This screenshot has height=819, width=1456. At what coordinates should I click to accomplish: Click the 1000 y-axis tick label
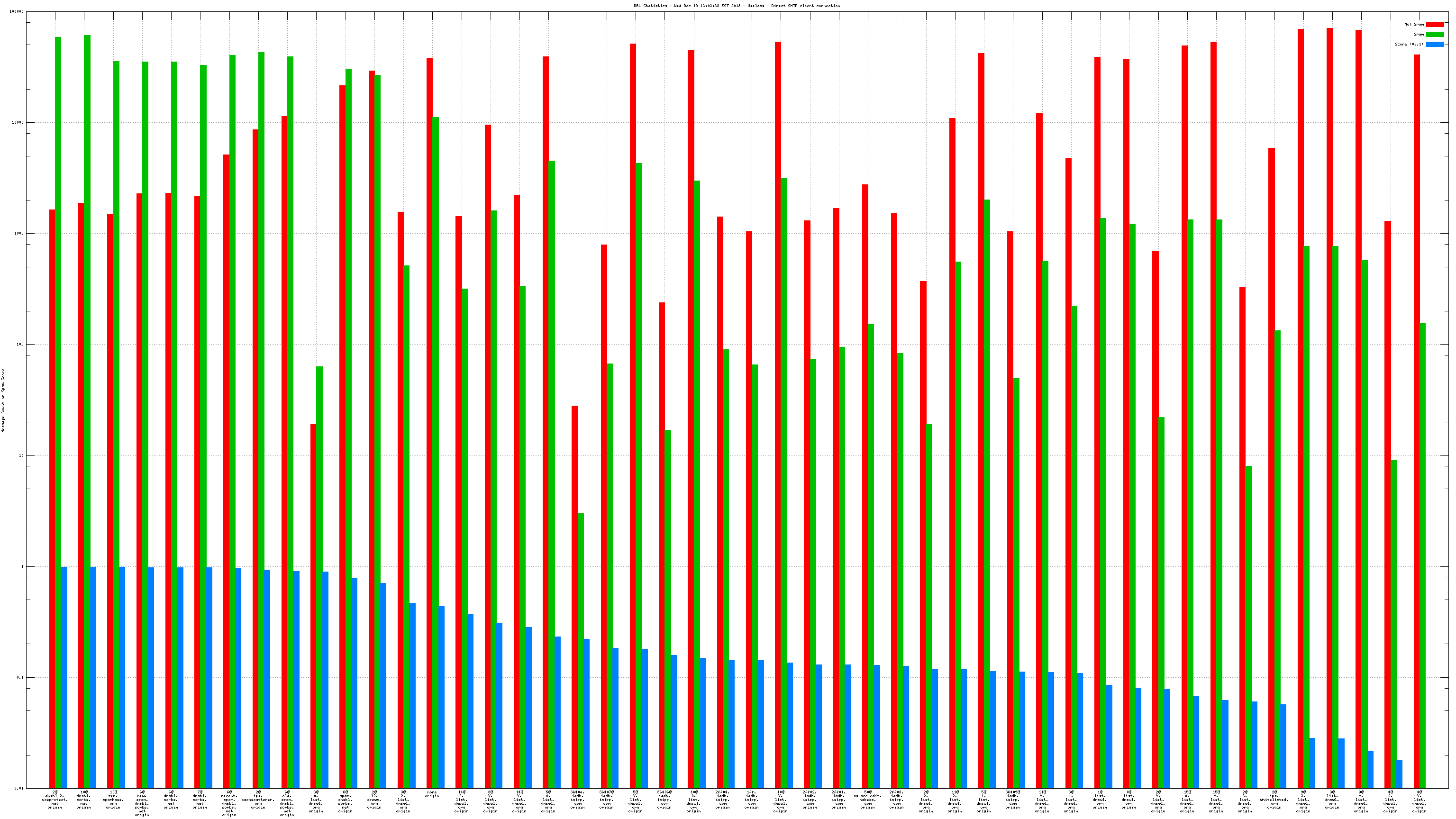(18, 234)
